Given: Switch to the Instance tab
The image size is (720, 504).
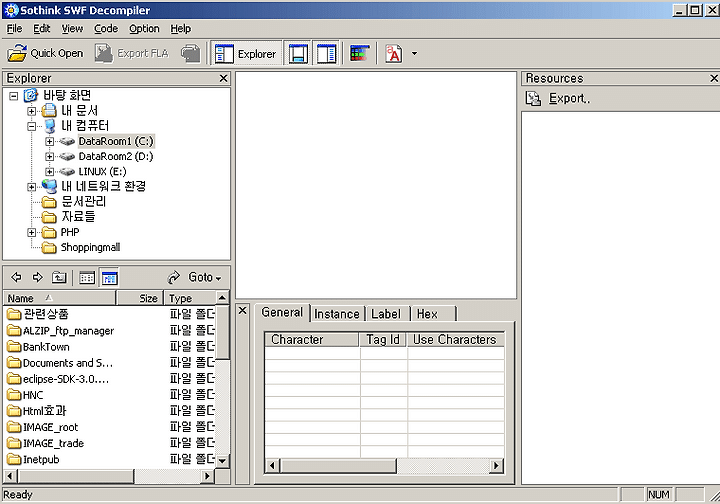Looking at the screenshot, I should [x=337, y=314].
